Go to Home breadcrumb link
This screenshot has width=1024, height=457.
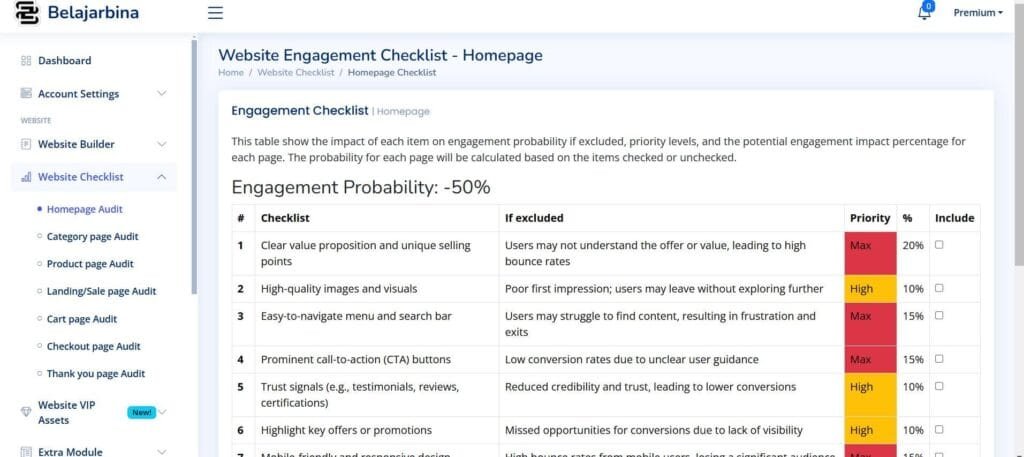coord(231,73)
